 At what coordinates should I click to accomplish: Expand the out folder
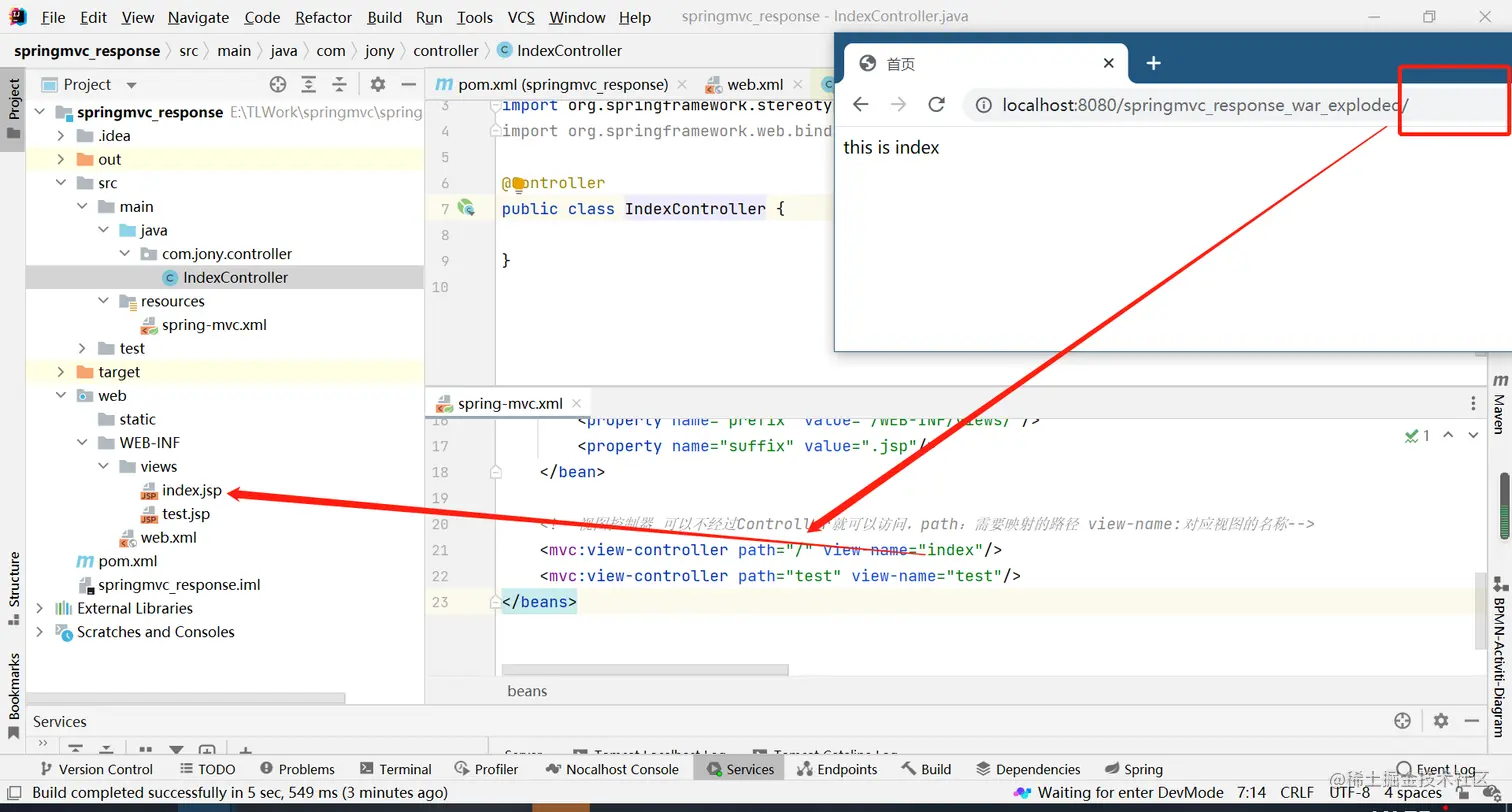point(60,160)
